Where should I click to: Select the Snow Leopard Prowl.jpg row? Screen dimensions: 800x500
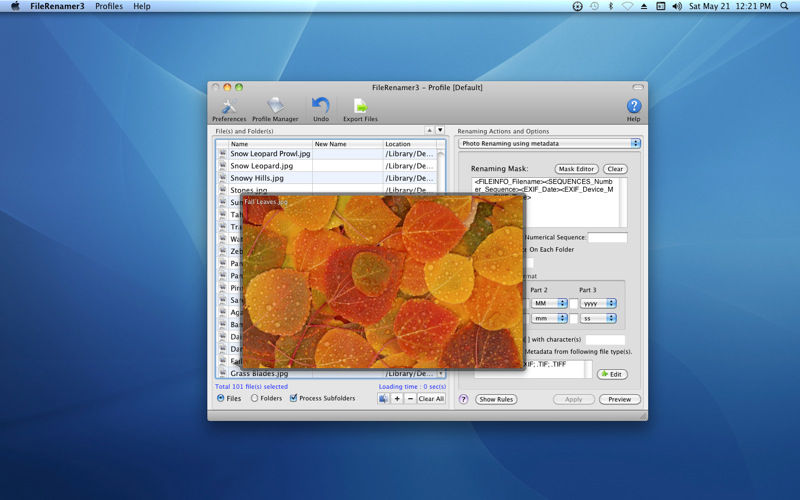[327, 154]
